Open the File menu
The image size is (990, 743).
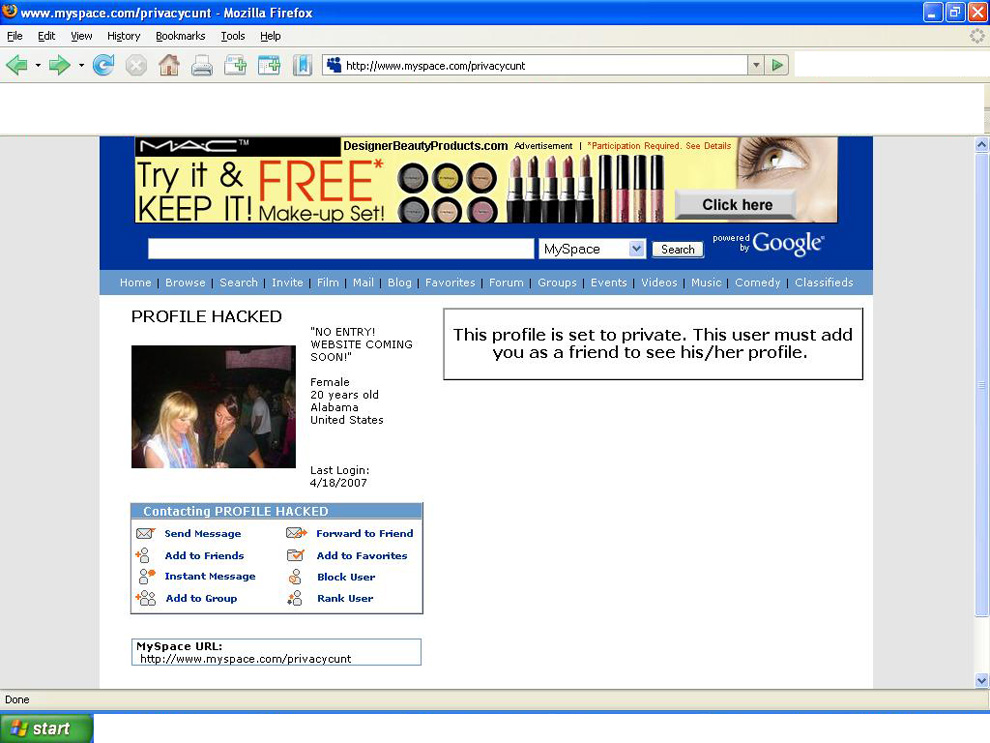(x=15, y=36)
